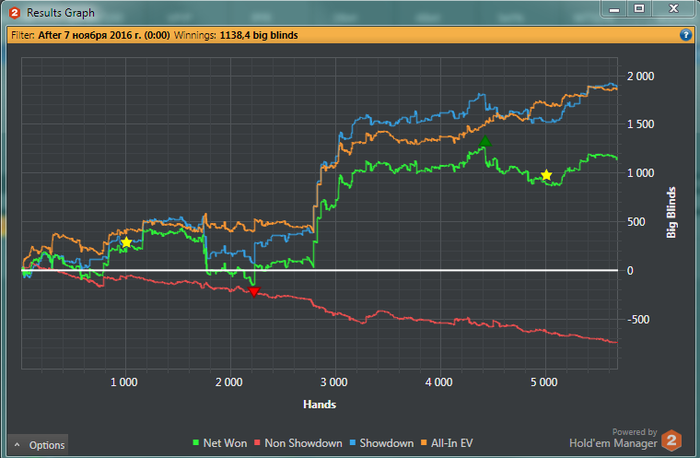Click the 3 000 label on hands axis
700x458 pixels.
click(x=334, y=382)
